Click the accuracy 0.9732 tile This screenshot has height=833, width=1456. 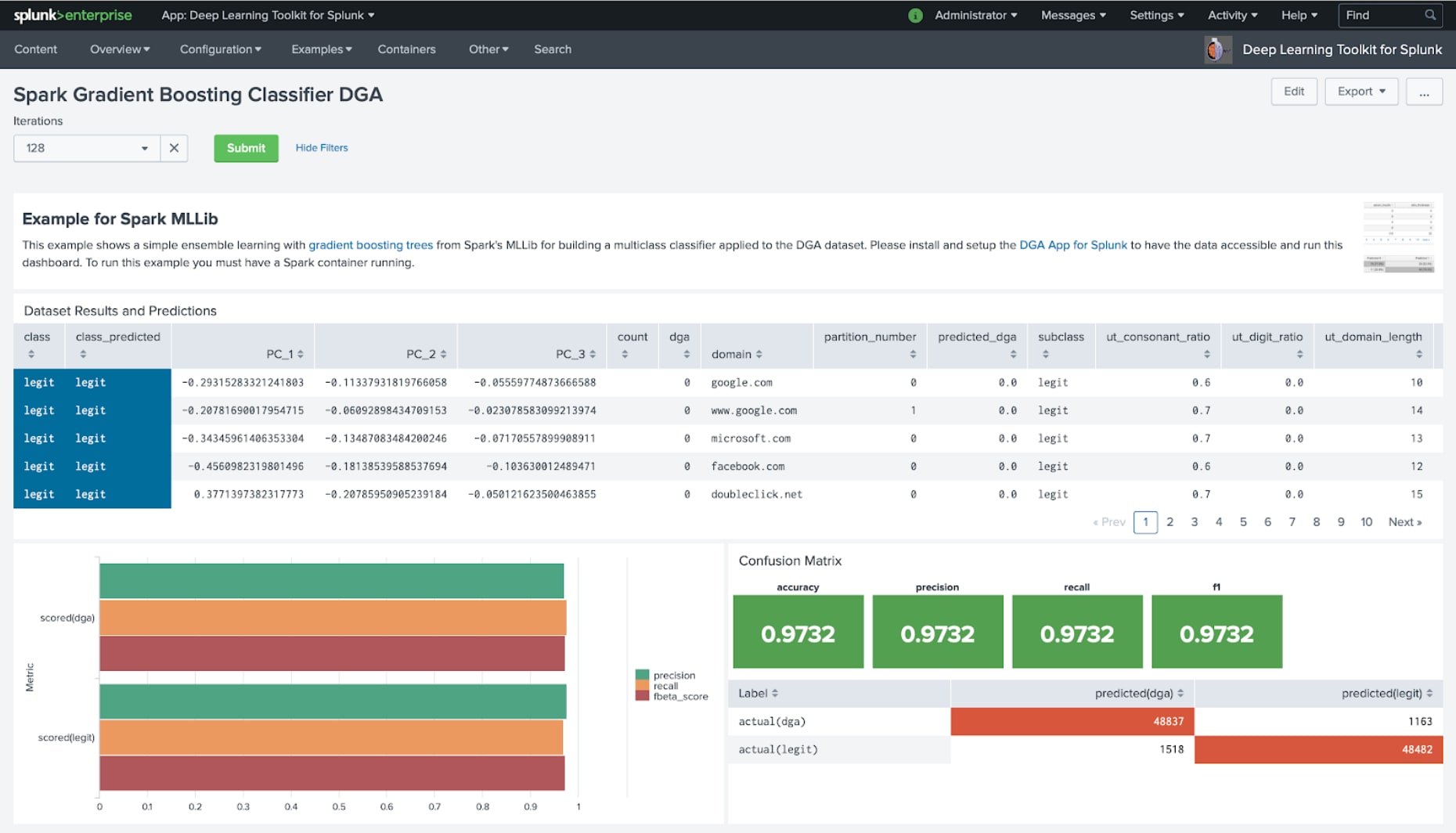tap(798, 632)
